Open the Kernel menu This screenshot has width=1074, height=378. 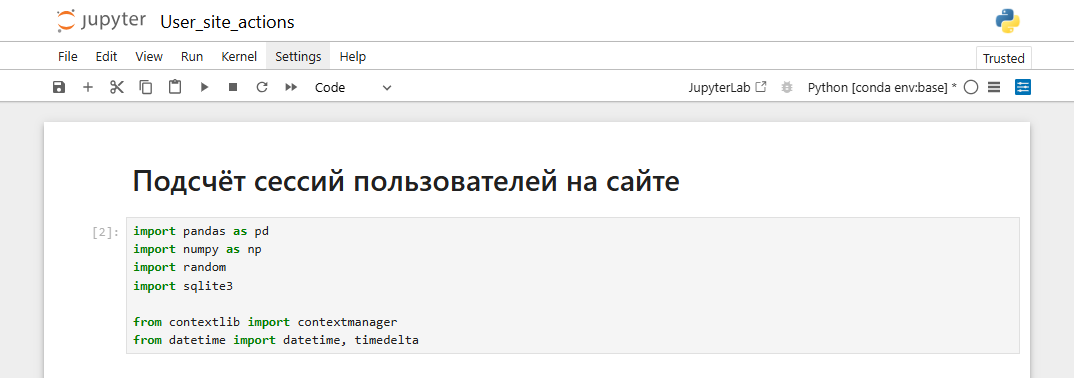click(x=239, y=57)
